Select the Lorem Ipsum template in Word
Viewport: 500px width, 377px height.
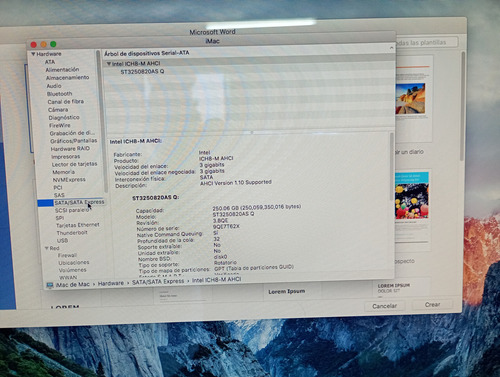[x=287, y=292]
